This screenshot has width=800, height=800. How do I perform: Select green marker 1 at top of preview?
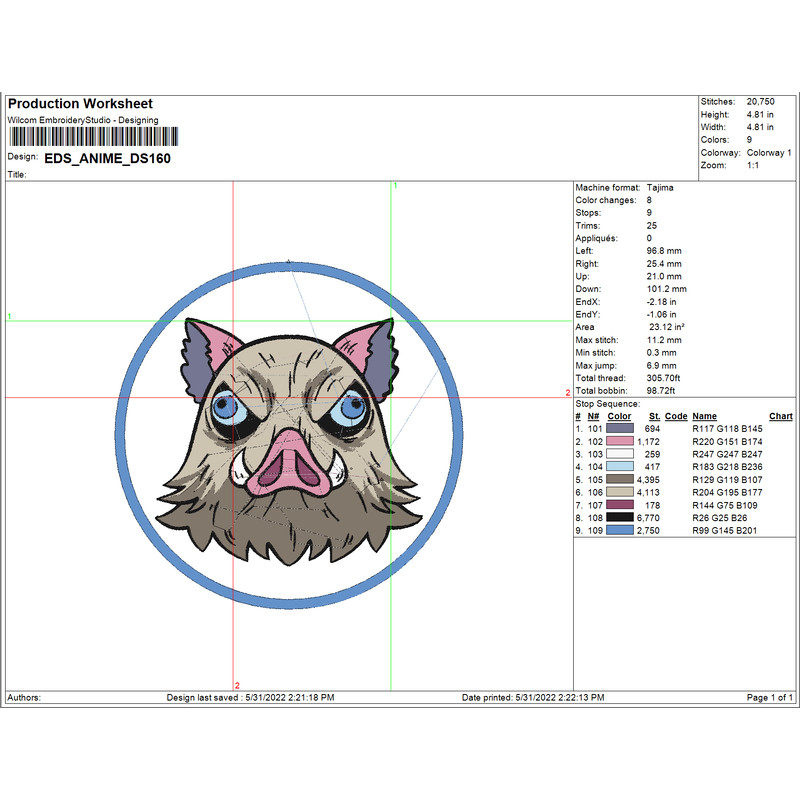click(x=395, y=186)
